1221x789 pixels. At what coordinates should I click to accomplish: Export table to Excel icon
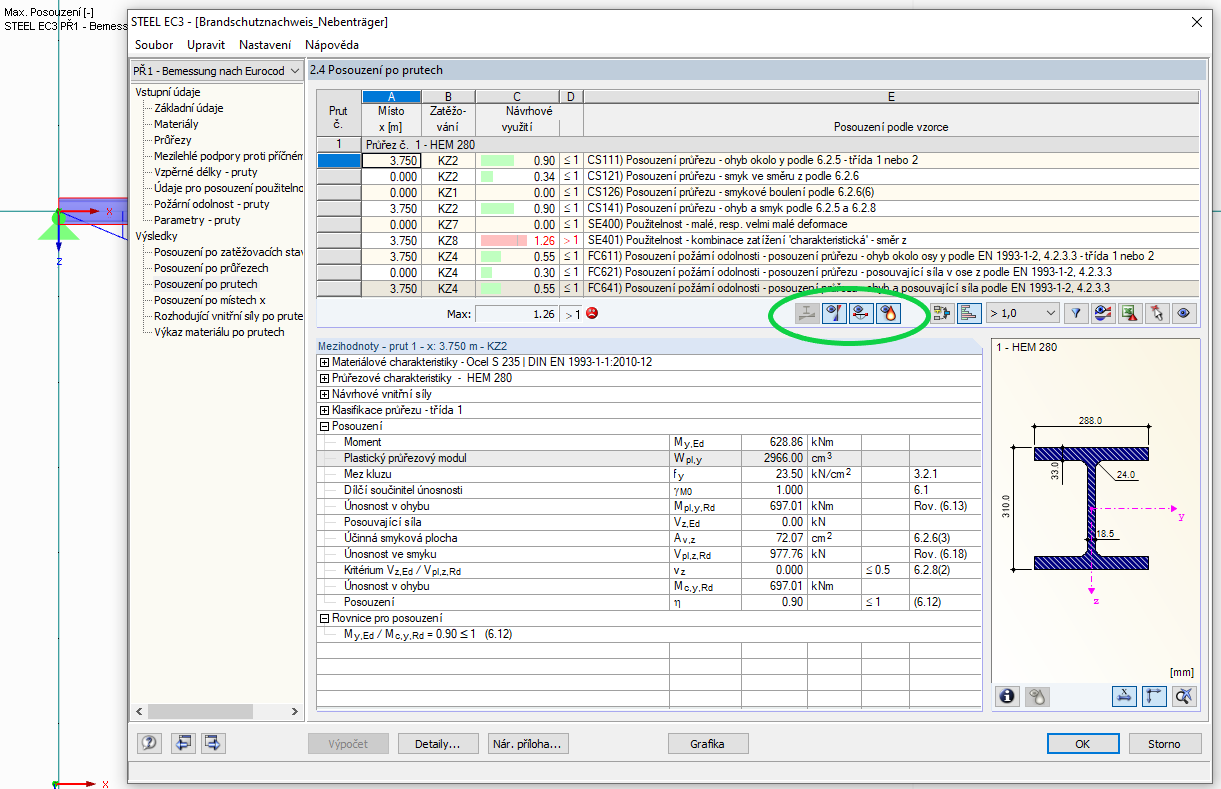point(1130,313)
